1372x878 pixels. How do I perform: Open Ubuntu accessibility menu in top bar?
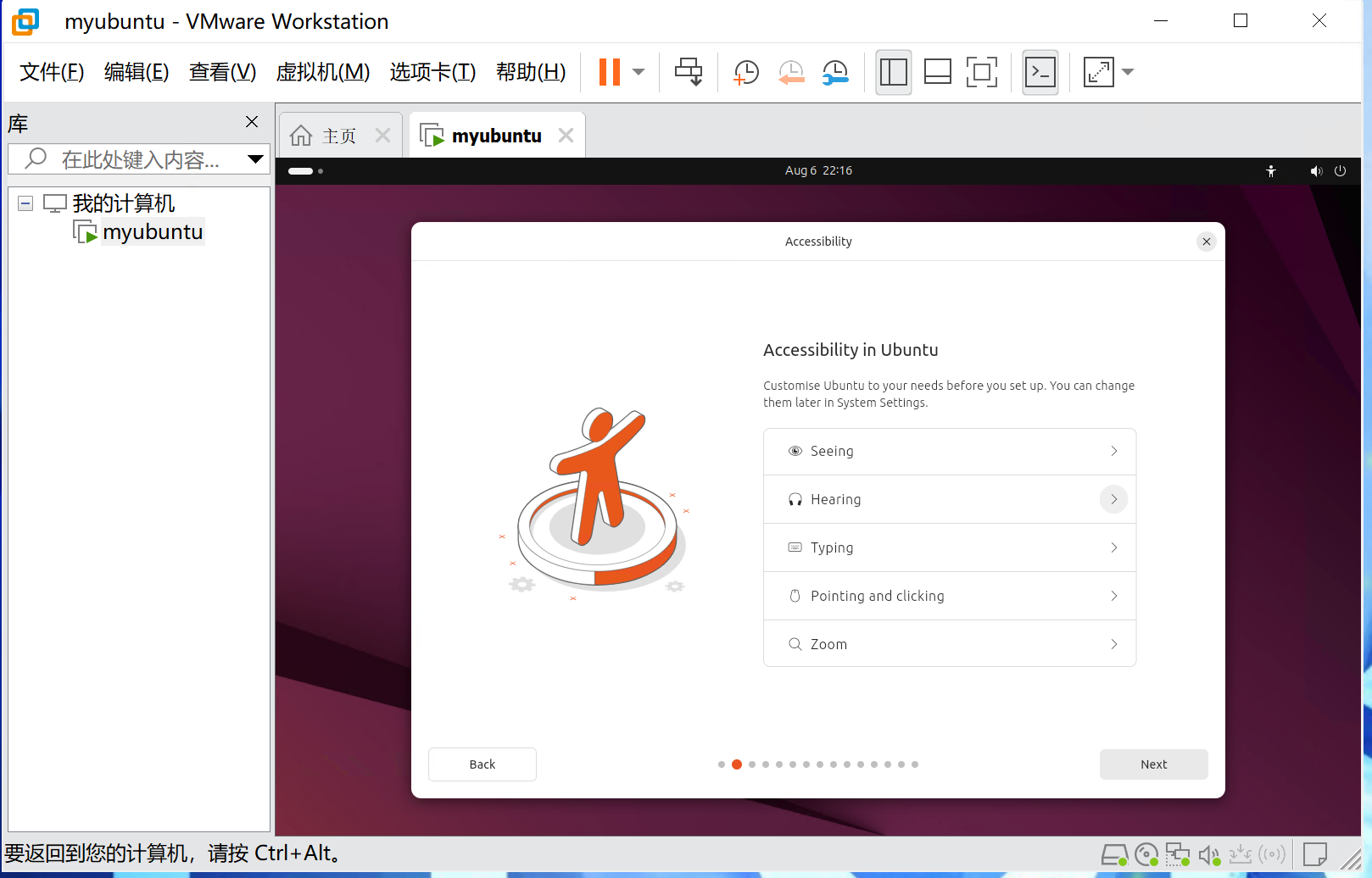(1271, 171)
